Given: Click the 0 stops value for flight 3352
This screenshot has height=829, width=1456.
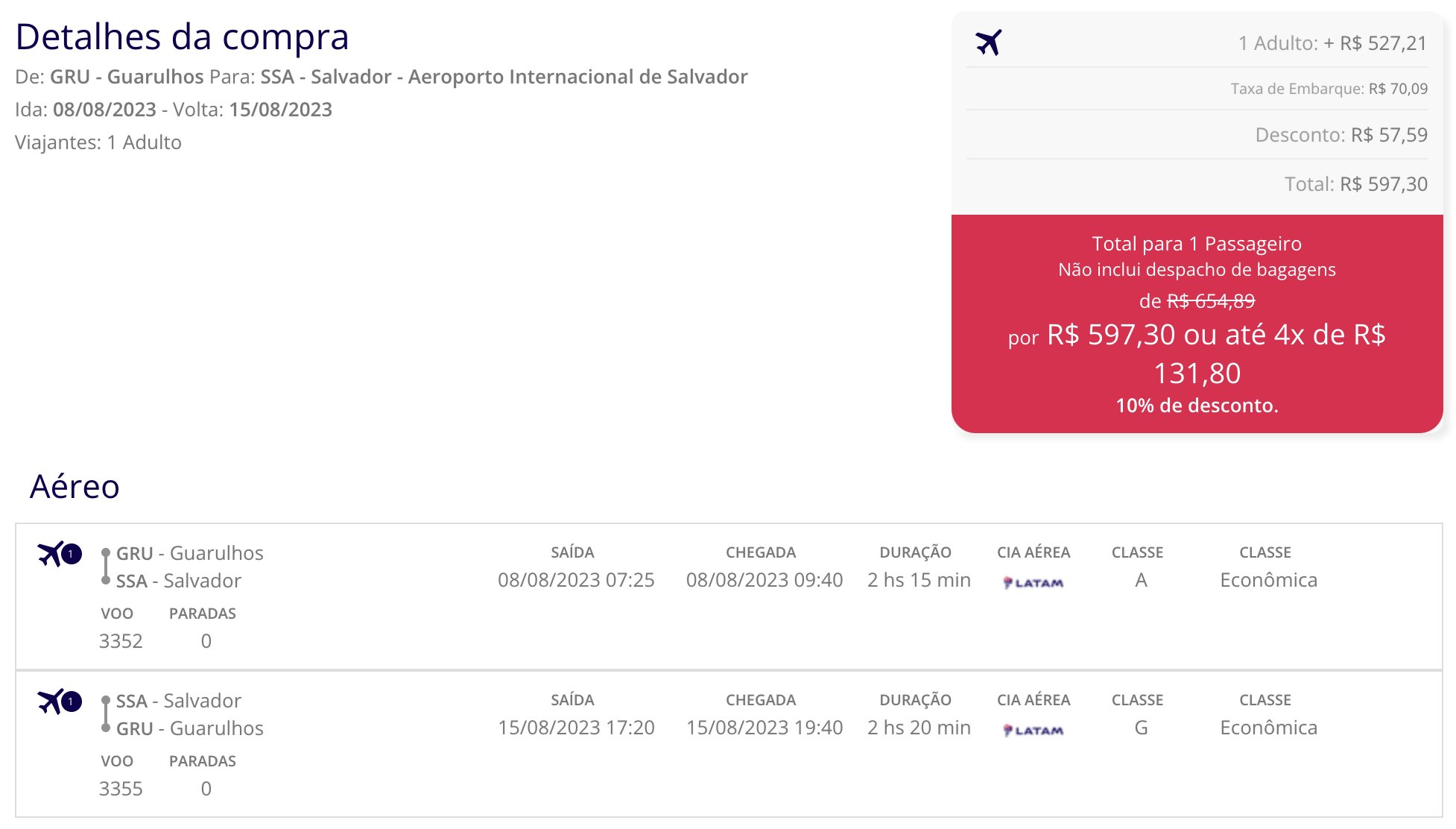Looking at the screenshot, I should 206,641.
